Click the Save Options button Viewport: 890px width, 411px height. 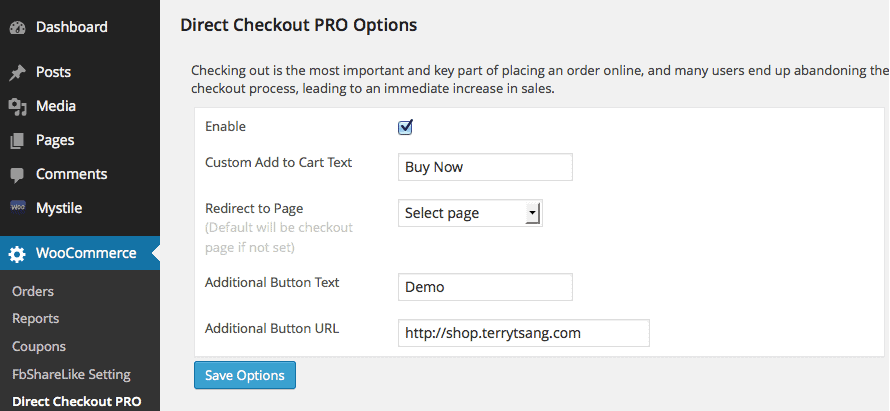[x=245, y=375]
